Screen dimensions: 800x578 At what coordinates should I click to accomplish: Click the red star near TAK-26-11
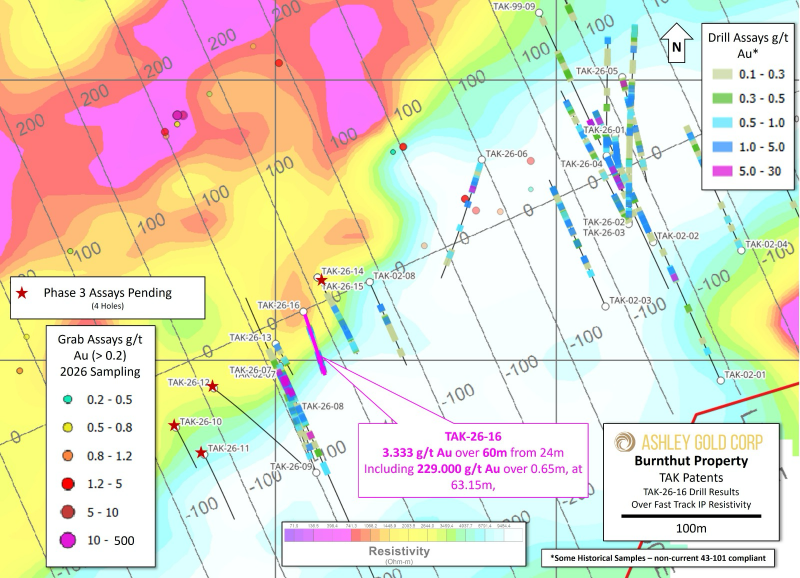click(x=201, y=453)
